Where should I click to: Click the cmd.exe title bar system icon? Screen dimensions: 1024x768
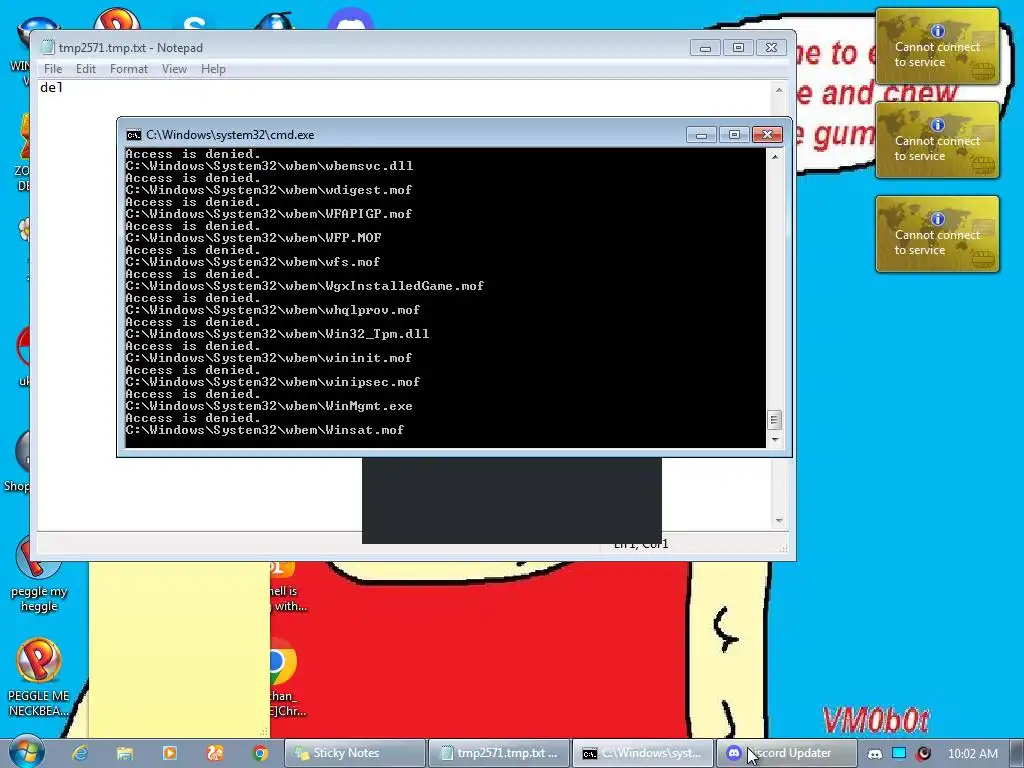(133, 135)
